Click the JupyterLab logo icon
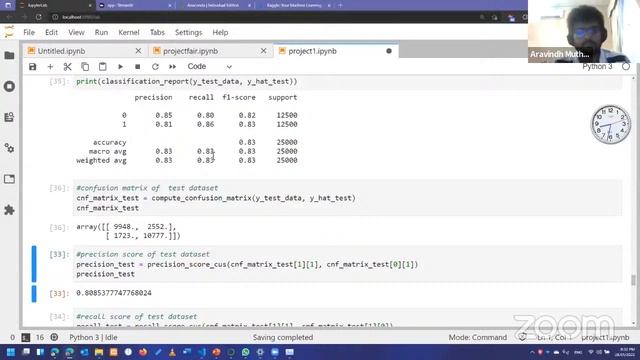The image size is (640, 360). (9, 32)
